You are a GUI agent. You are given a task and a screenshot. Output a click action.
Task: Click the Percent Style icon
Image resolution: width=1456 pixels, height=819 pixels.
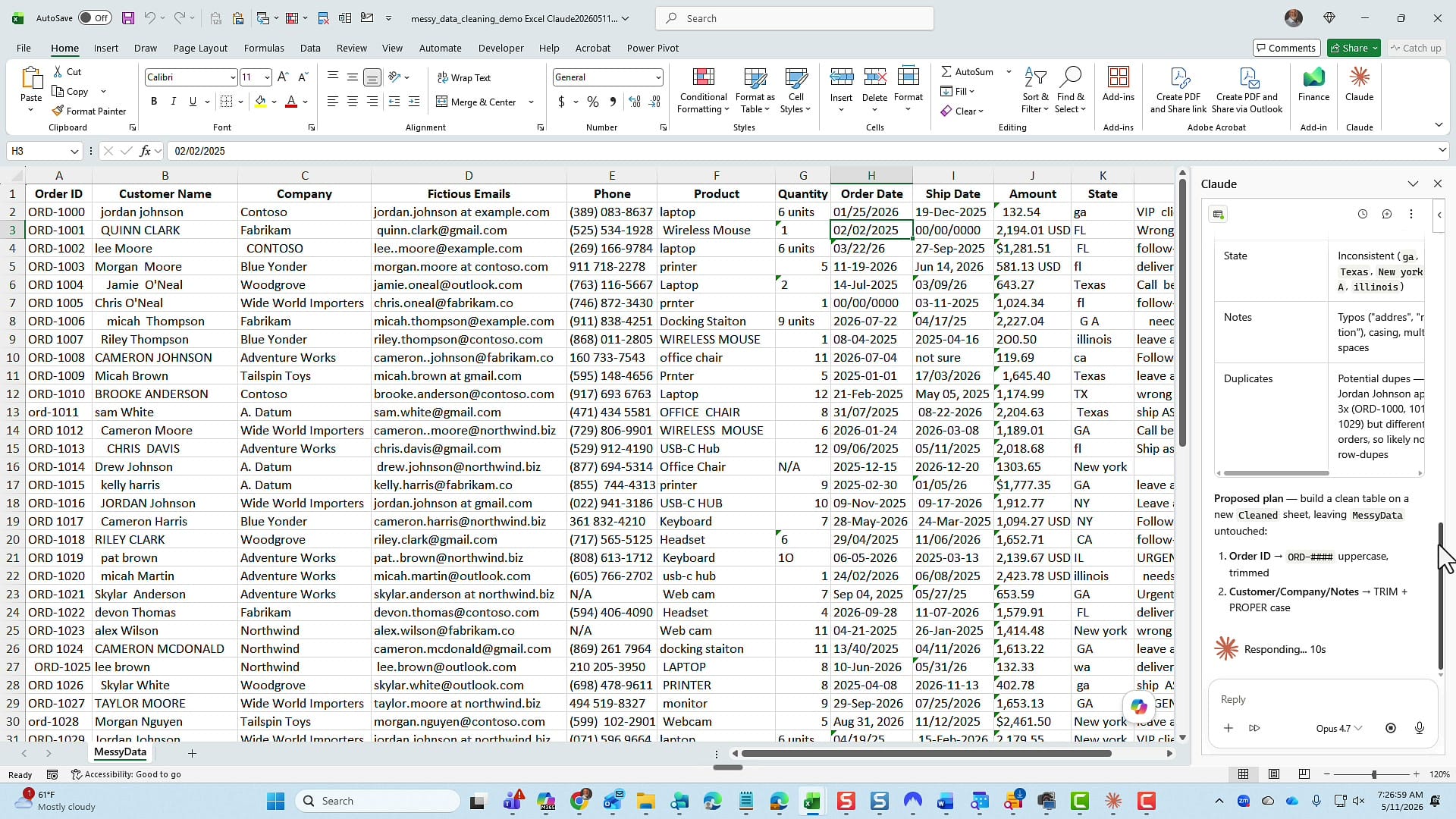592,102
